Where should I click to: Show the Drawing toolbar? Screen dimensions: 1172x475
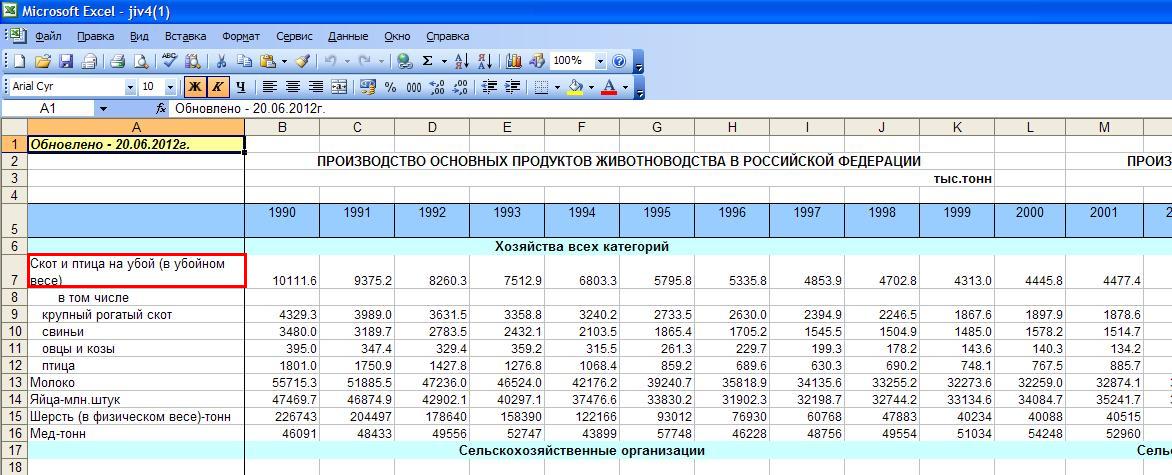click(x=536, y=61)
